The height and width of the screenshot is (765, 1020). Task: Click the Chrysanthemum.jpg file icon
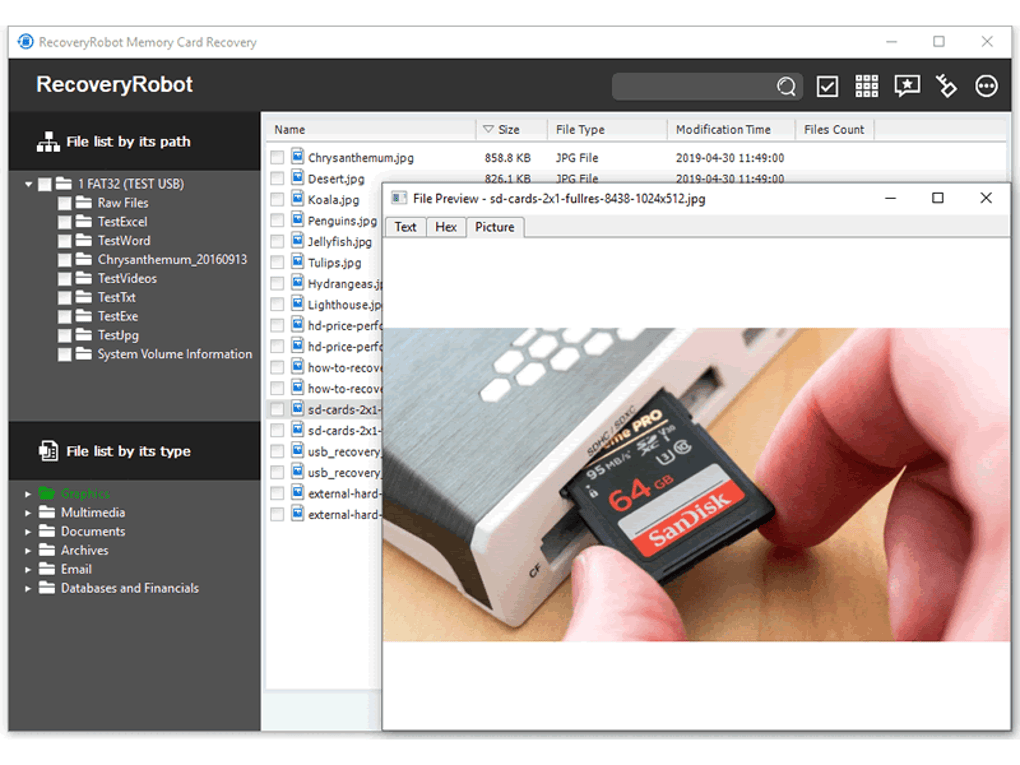coord(297,156)
